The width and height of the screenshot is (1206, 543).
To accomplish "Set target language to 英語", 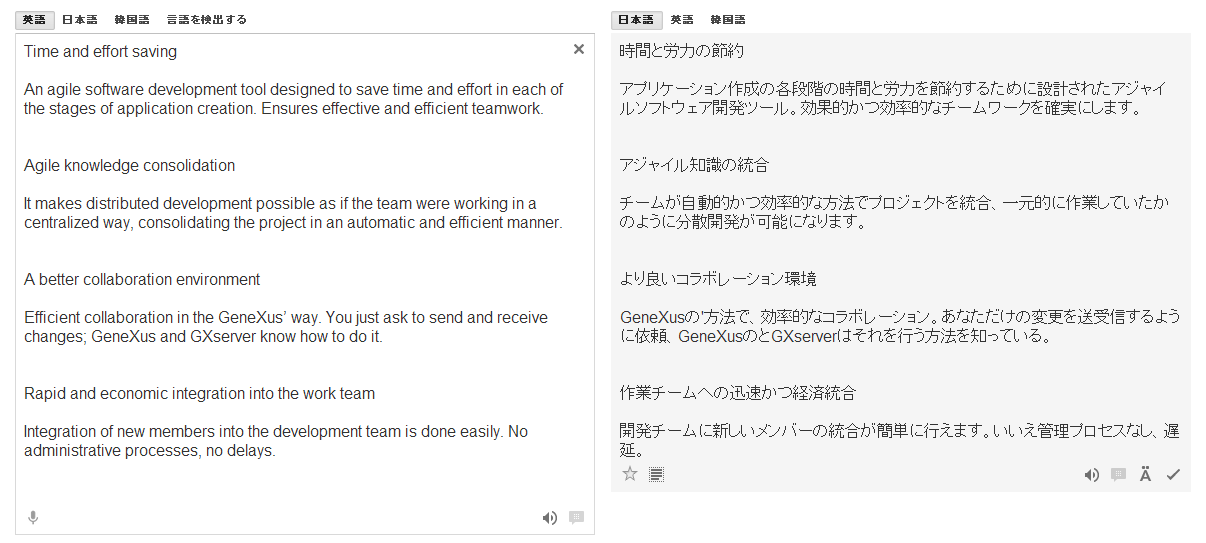I will tap(682, 19).
